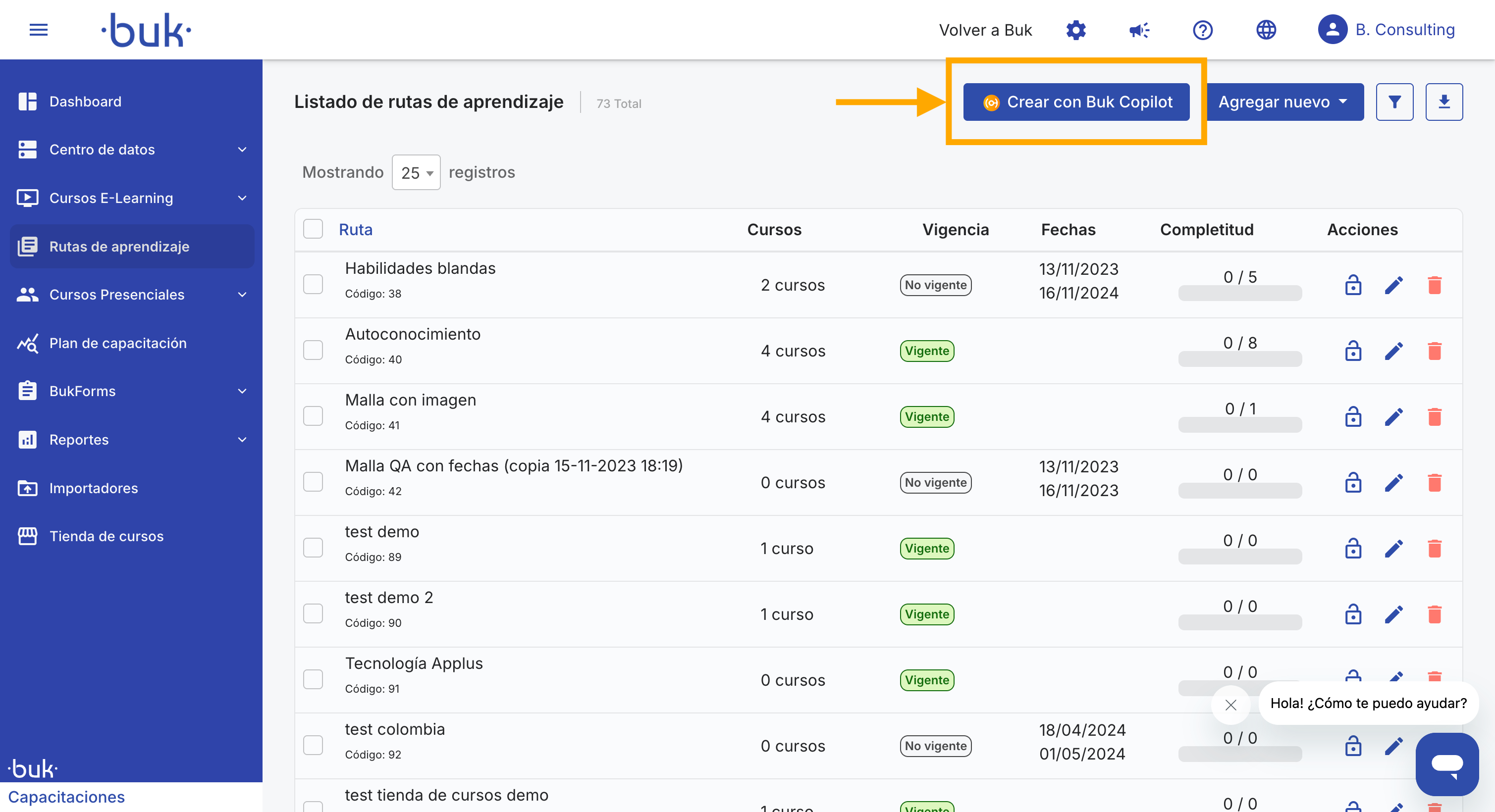Select all routes with header checkbox
This screenshot has width=1495, height=812.
pos(313,229)
